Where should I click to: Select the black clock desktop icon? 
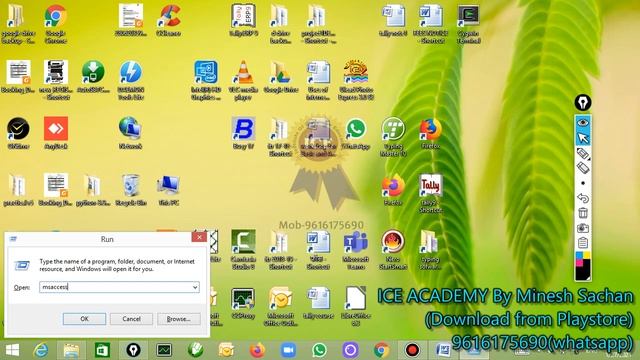point(18,133)
